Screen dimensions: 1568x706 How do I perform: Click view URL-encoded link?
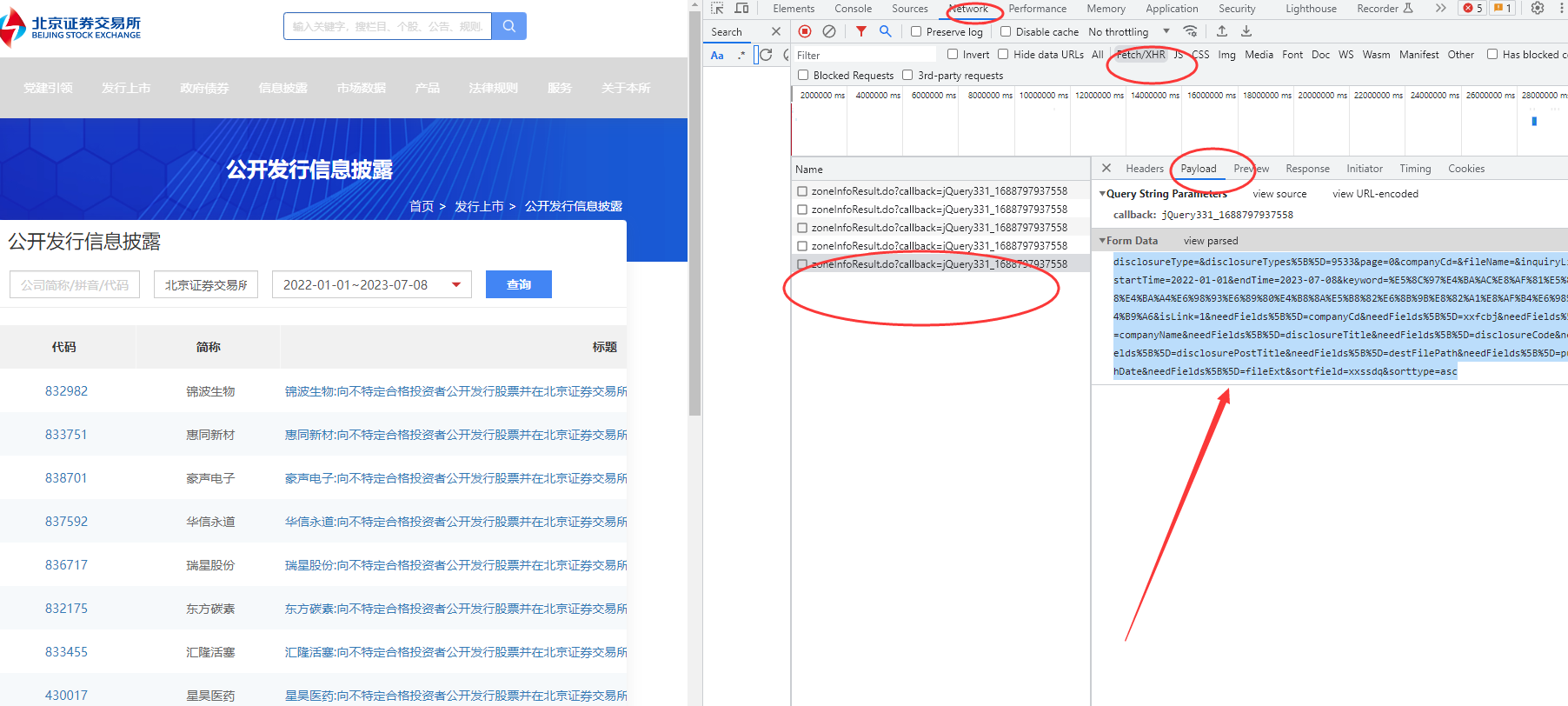tap(1375, 194)
